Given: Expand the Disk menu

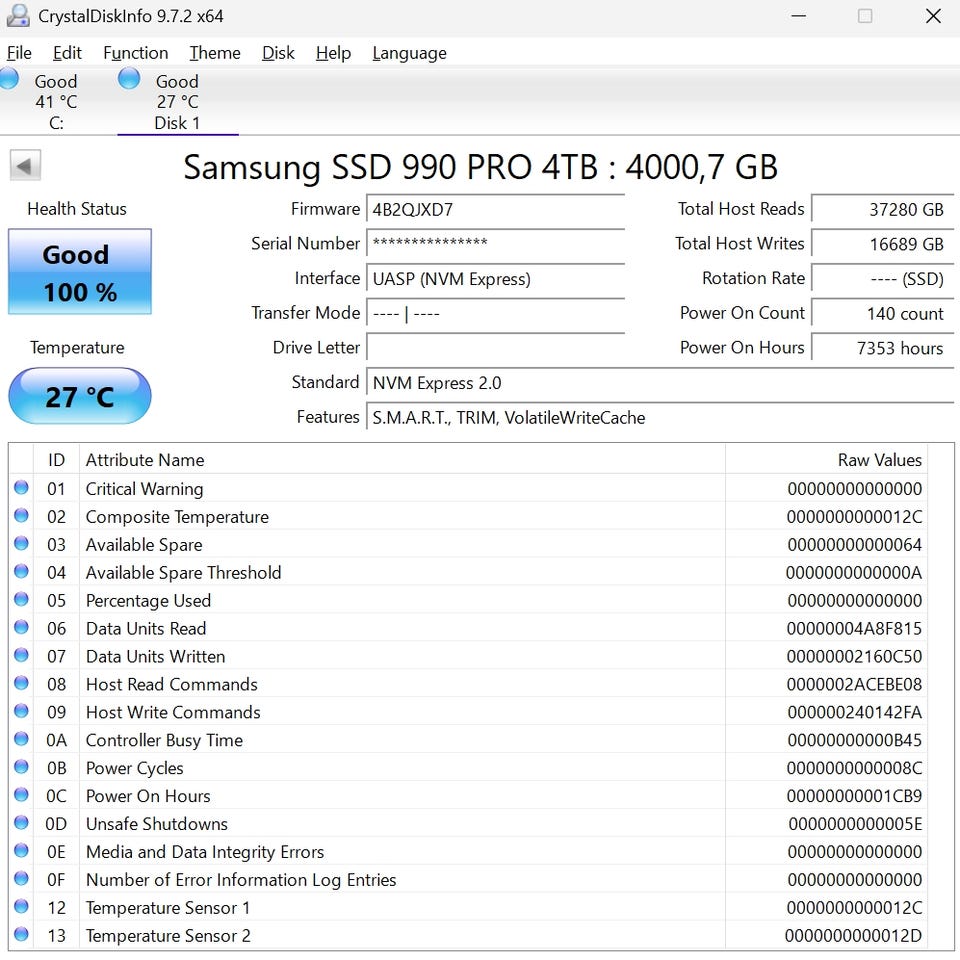Looking at the screenshot, I should point(278,53).
